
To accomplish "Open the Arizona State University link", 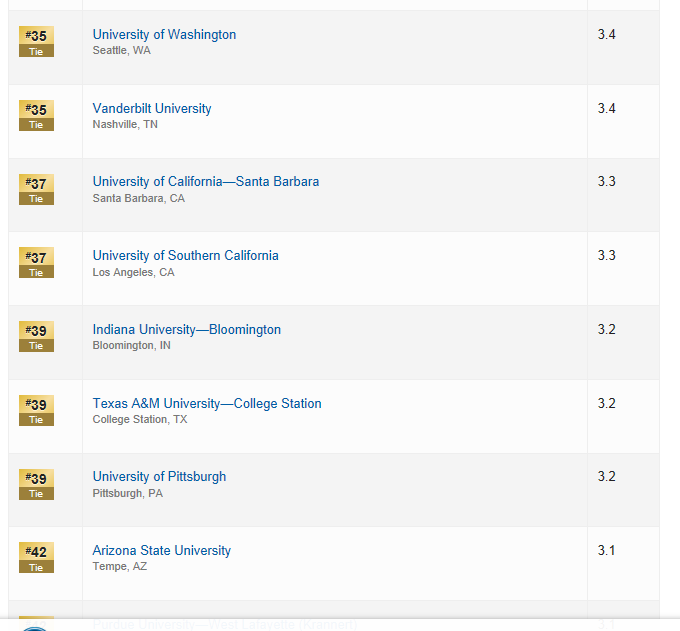I will pyautogui.click(x=162, y=551).
